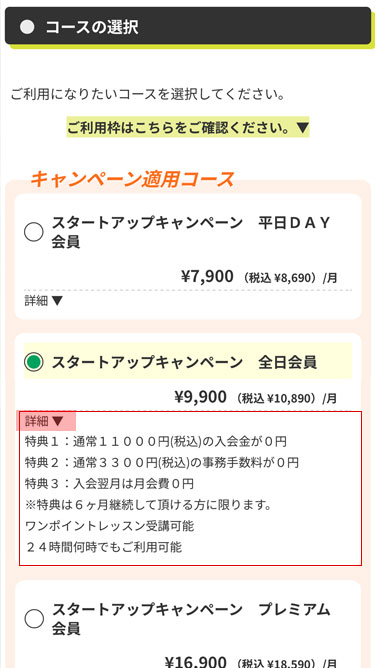Click the 特典1 入会金が0円 detail line
Image resolution: width=375 pixels, height=668 pixels.
point(156,441)
